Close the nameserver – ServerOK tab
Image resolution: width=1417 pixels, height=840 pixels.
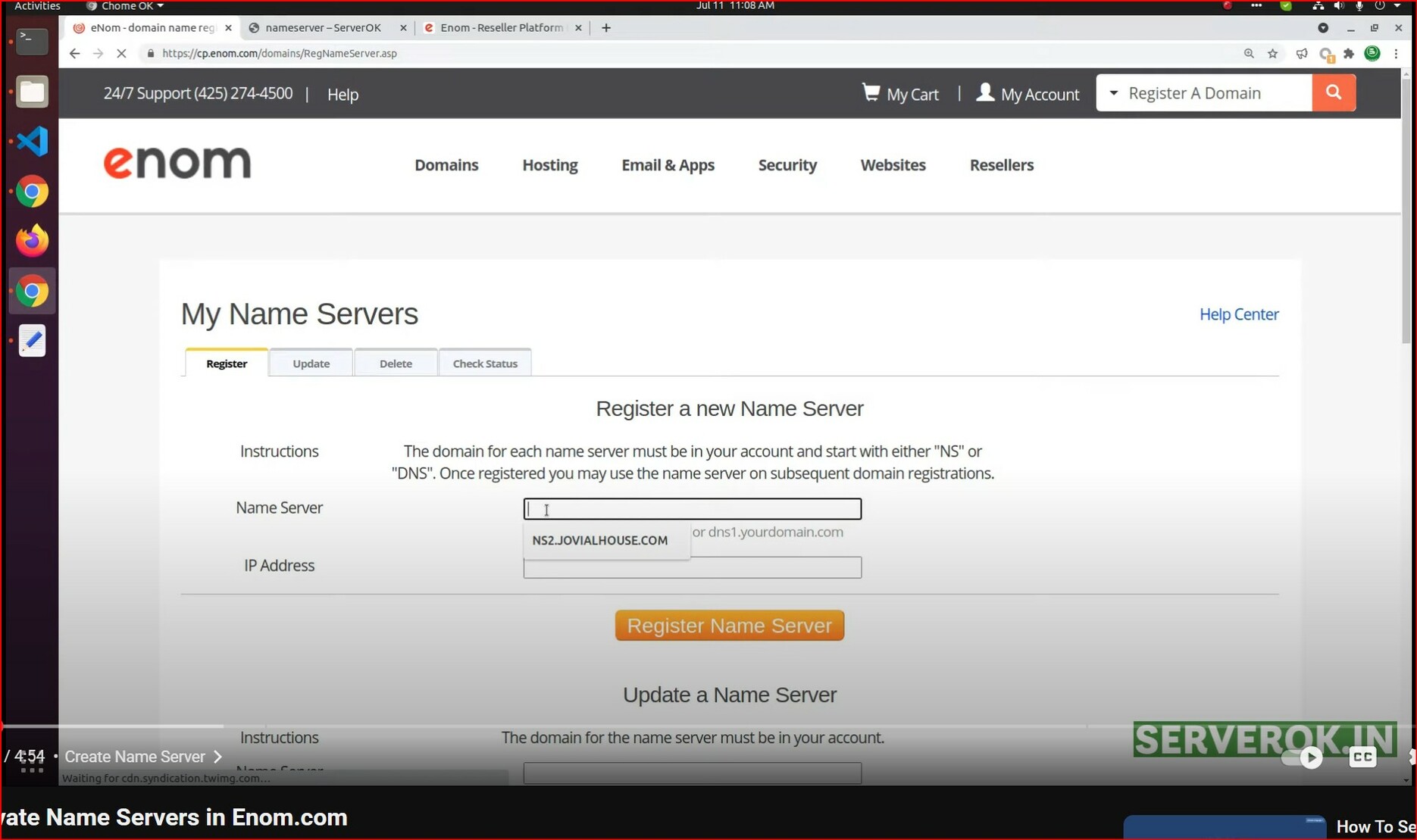tap(403, 27)
